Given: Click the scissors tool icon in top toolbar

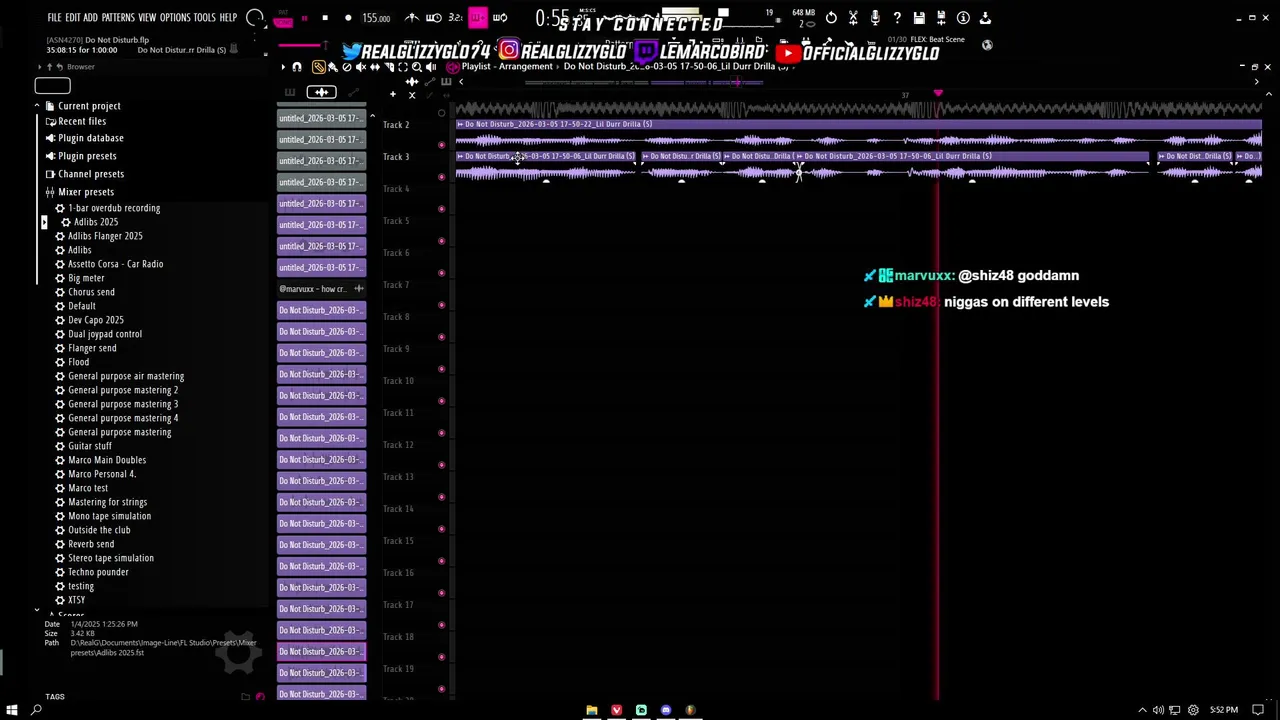Looking at the screenshot, I should (x=853, y=18).
